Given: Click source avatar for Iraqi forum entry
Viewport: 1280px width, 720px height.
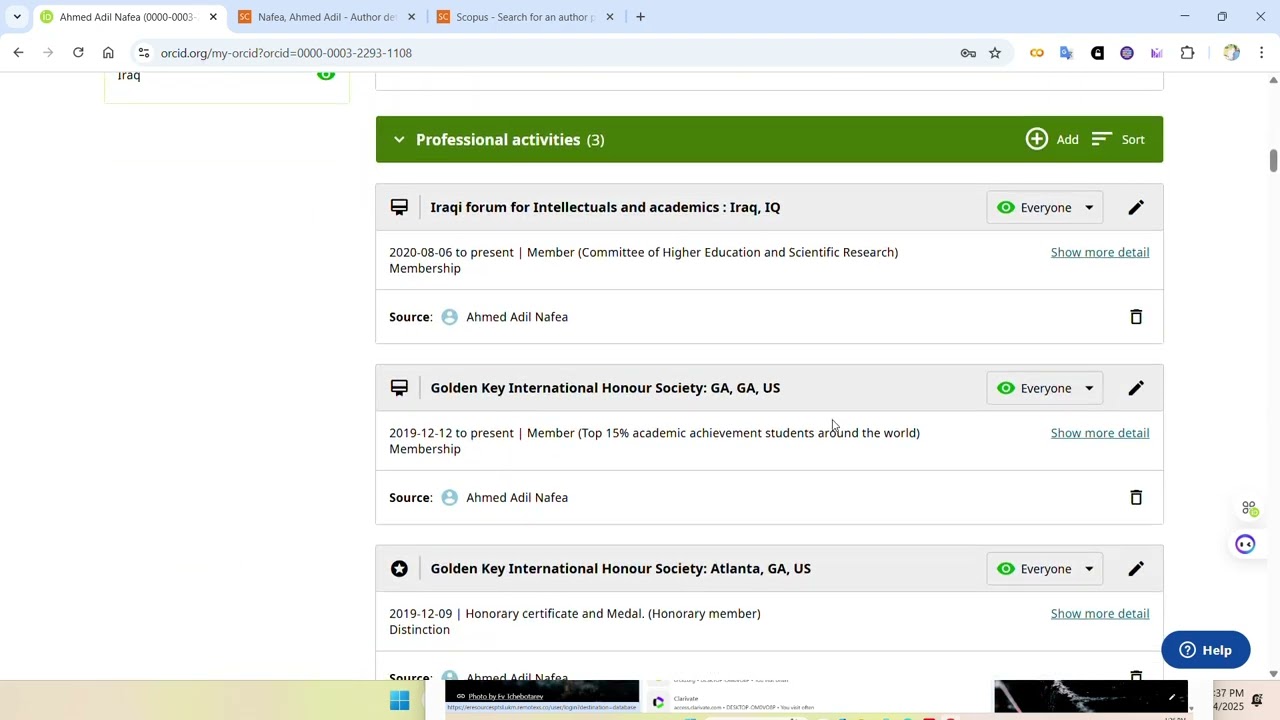Looking at the screenshot, I should pos(450,317).
